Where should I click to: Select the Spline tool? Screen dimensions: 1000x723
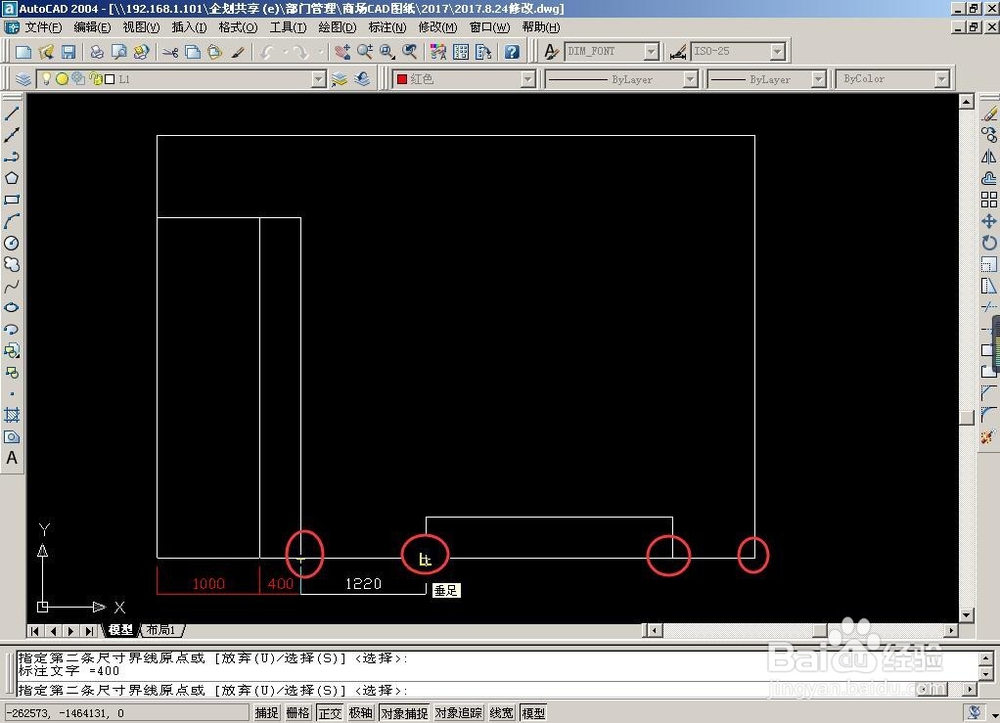[x=11, y=286]
